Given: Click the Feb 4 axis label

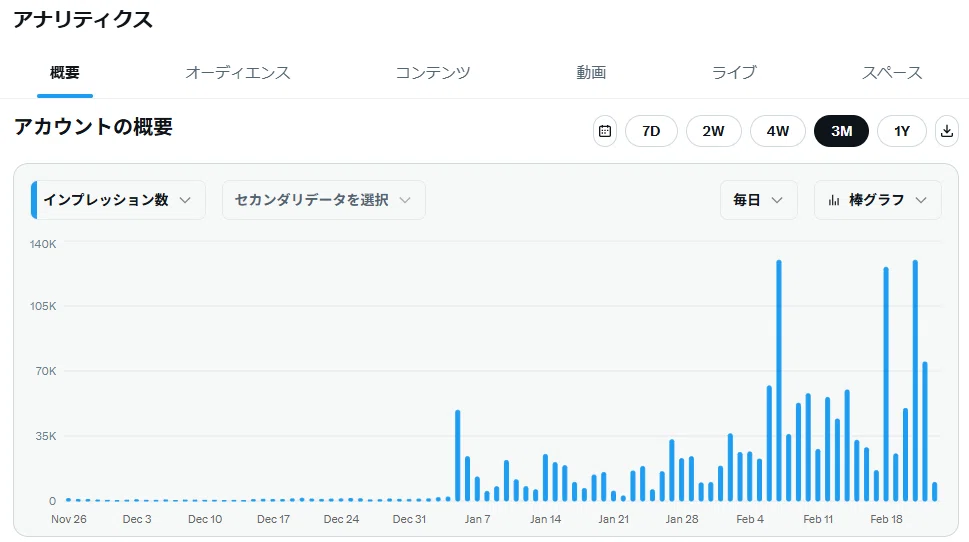Looking at the screenshot, I should click(x=750, y=519).
